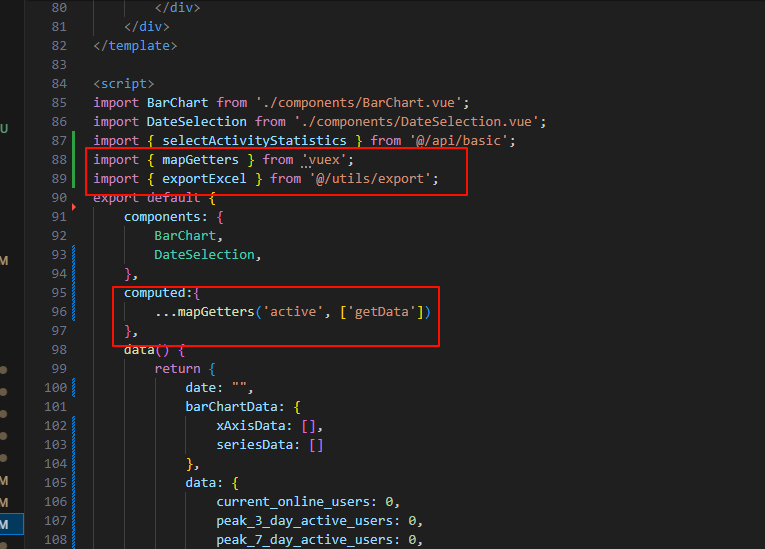Screen dimensions: 765x549
Task: Click the '@/api/basic' string
Action: pyautogui.click(x=459, y=141)
